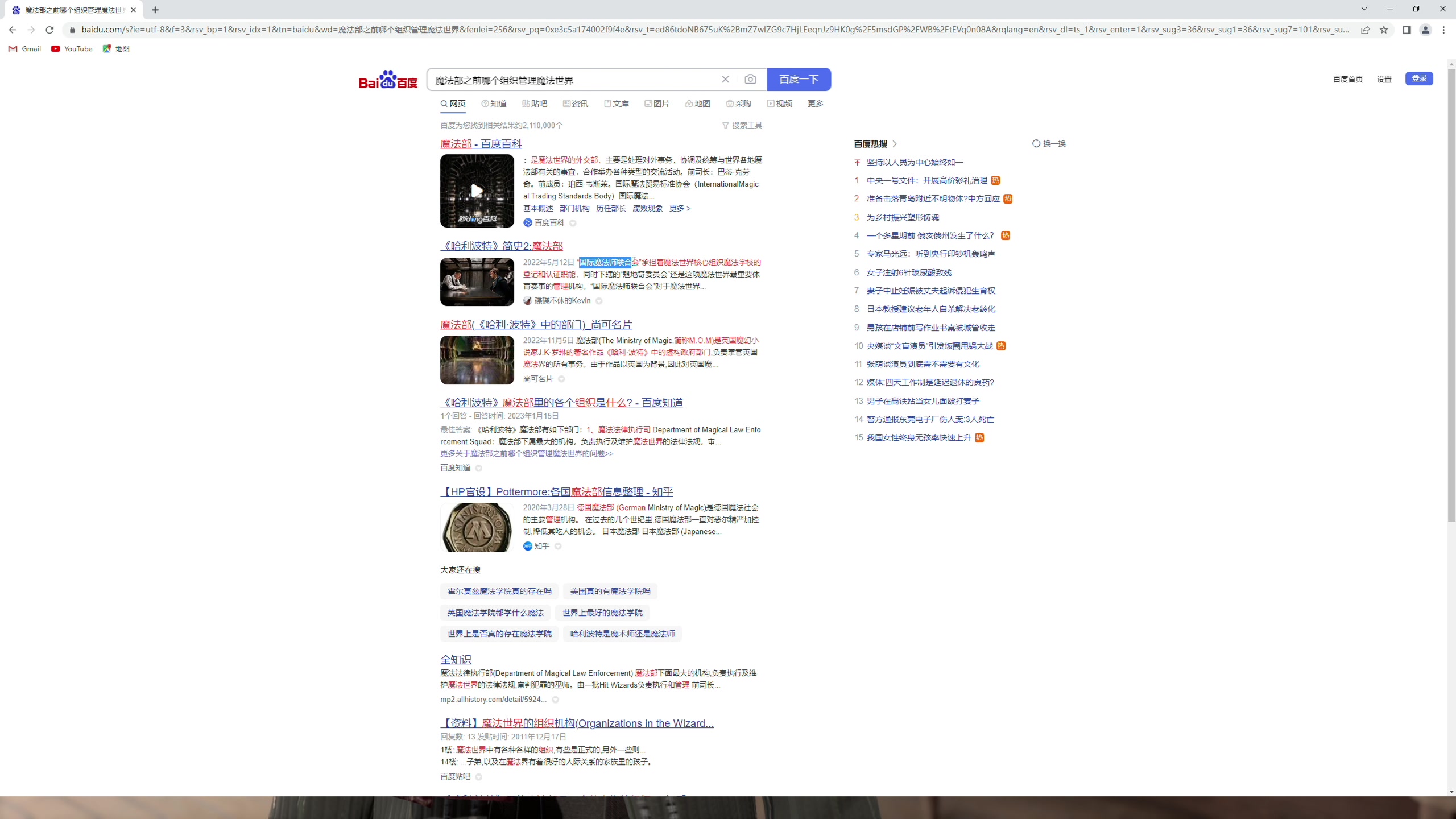Open hot search 为乡村振兴塑形铸魂
Screen dimensions: 1456x819
pyautogui.click(x=903, y=217)
